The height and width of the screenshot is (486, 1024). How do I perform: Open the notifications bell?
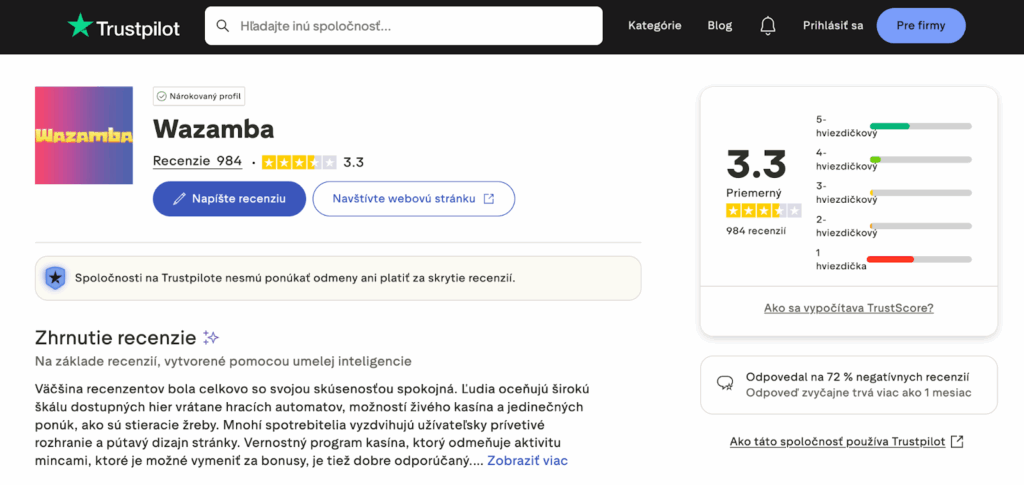pos(768,26)
